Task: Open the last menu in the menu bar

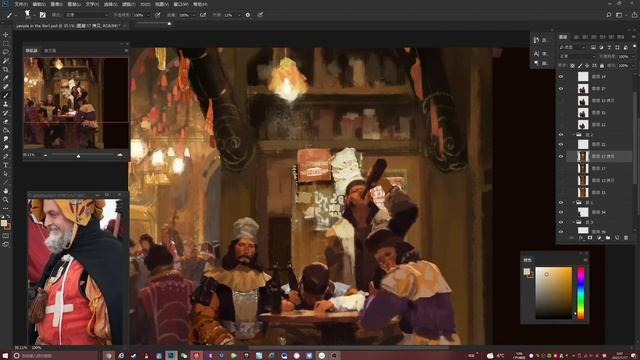Action: 200,4
